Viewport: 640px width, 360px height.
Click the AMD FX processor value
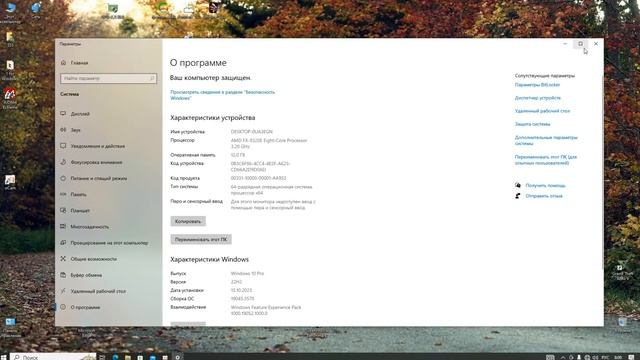[x=269, y=143]
